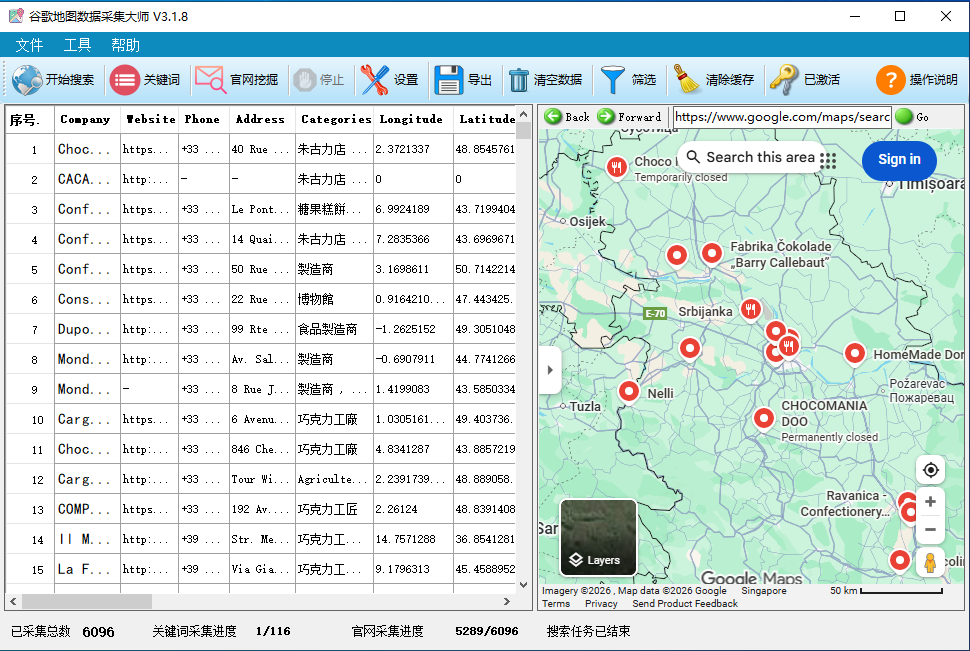The image size is (970, 651).
Task: Open 操作说明 help question icon
Action: pos(890,80)
